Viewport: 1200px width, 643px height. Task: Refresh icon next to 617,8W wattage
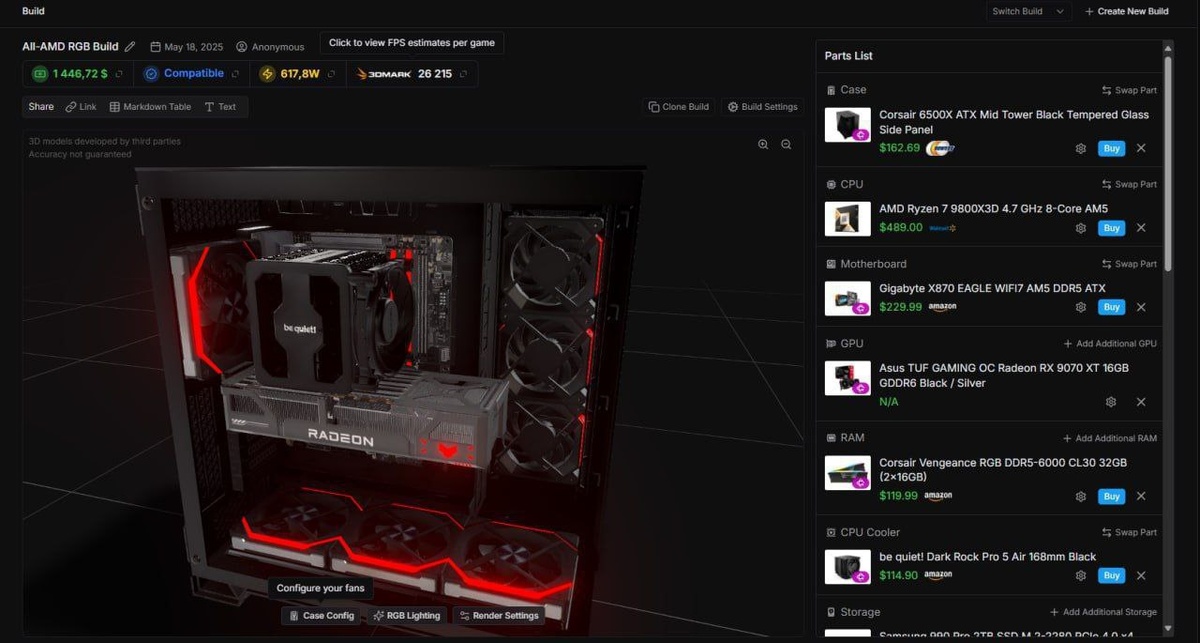pos(331,74)
